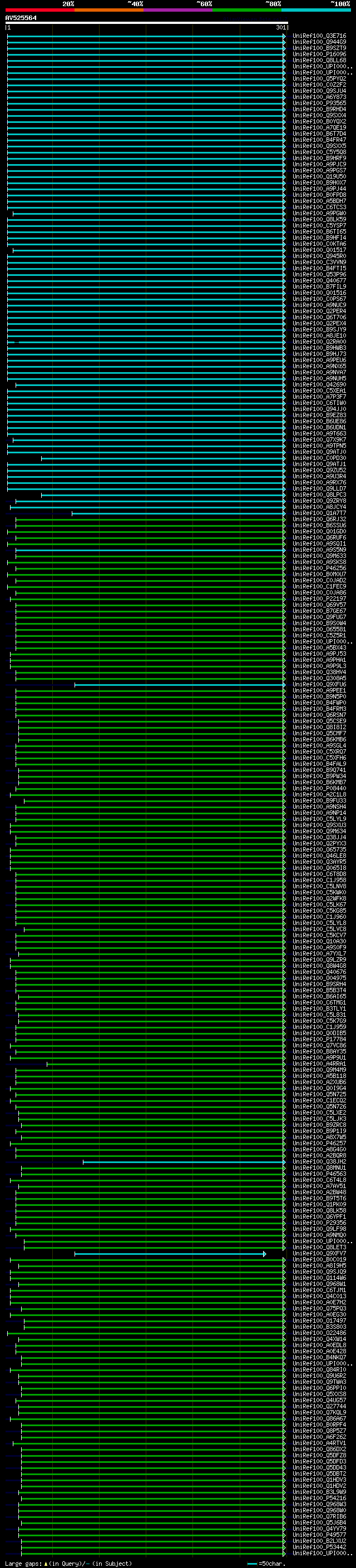Select hit label UniRef100_A4RRA1
Viewport: 356px width, 1568px height.
(319, 1064)
